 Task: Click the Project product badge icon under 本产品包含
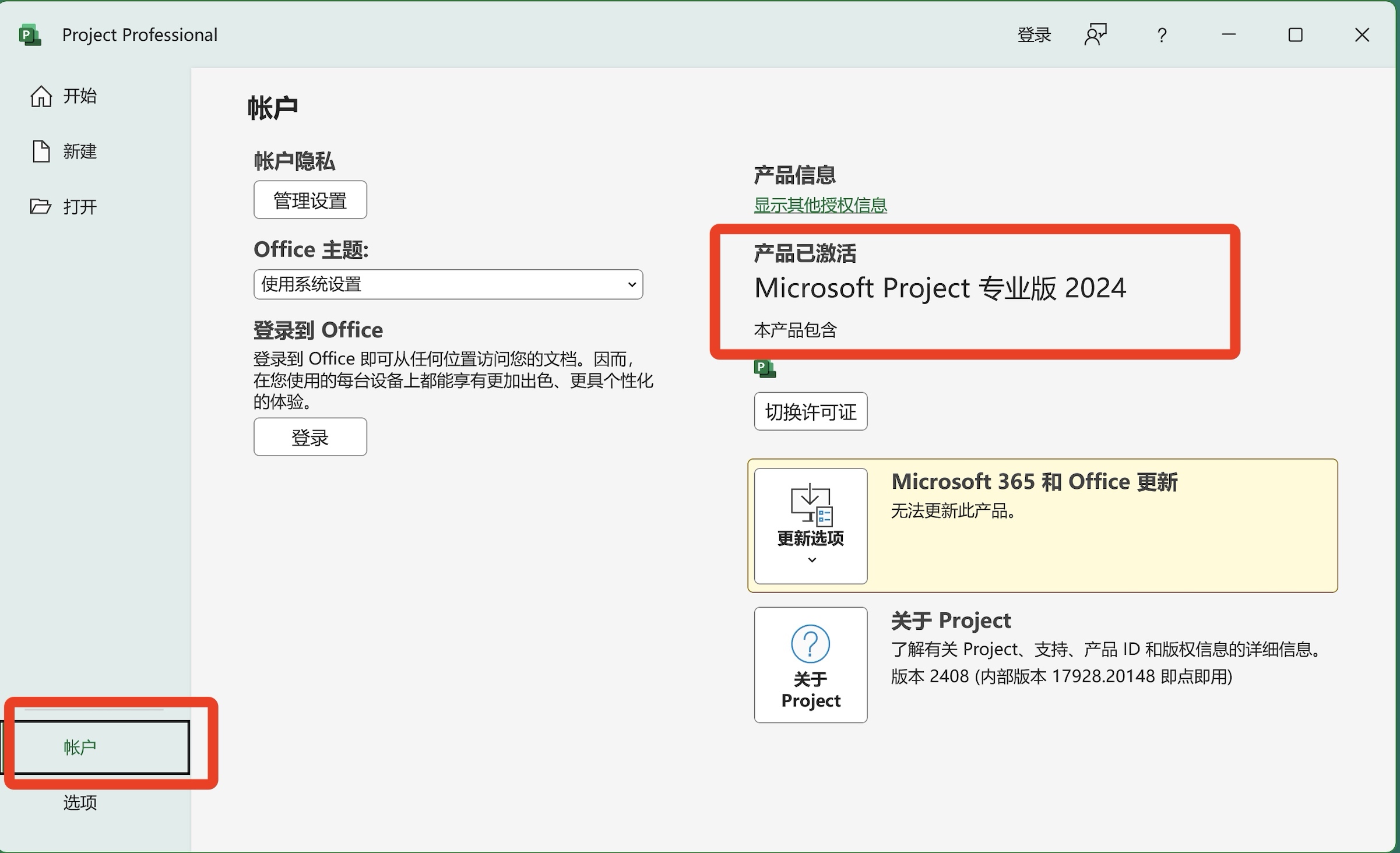coord(765,368)
